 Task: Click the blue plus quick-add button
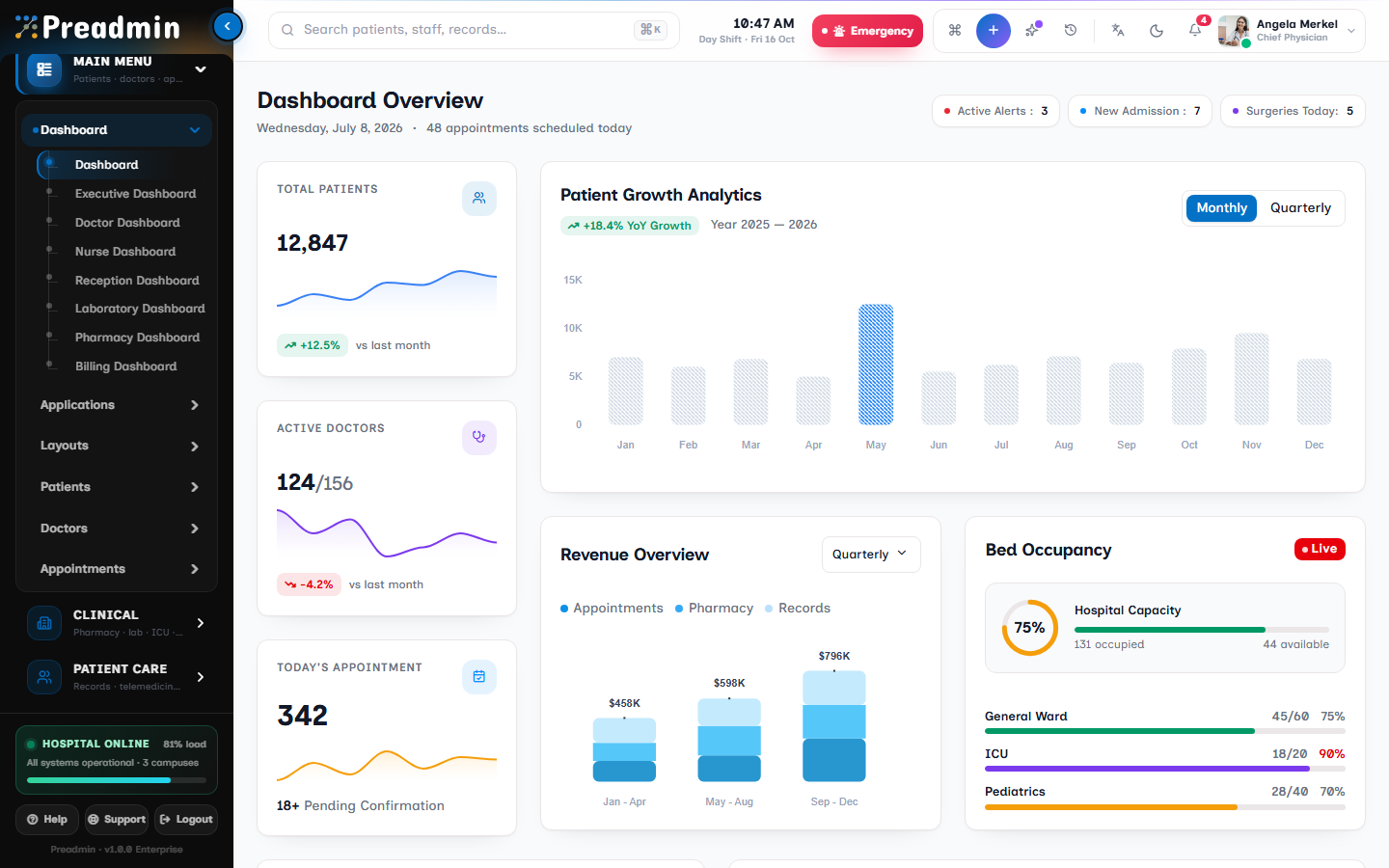tap(994, 31)
